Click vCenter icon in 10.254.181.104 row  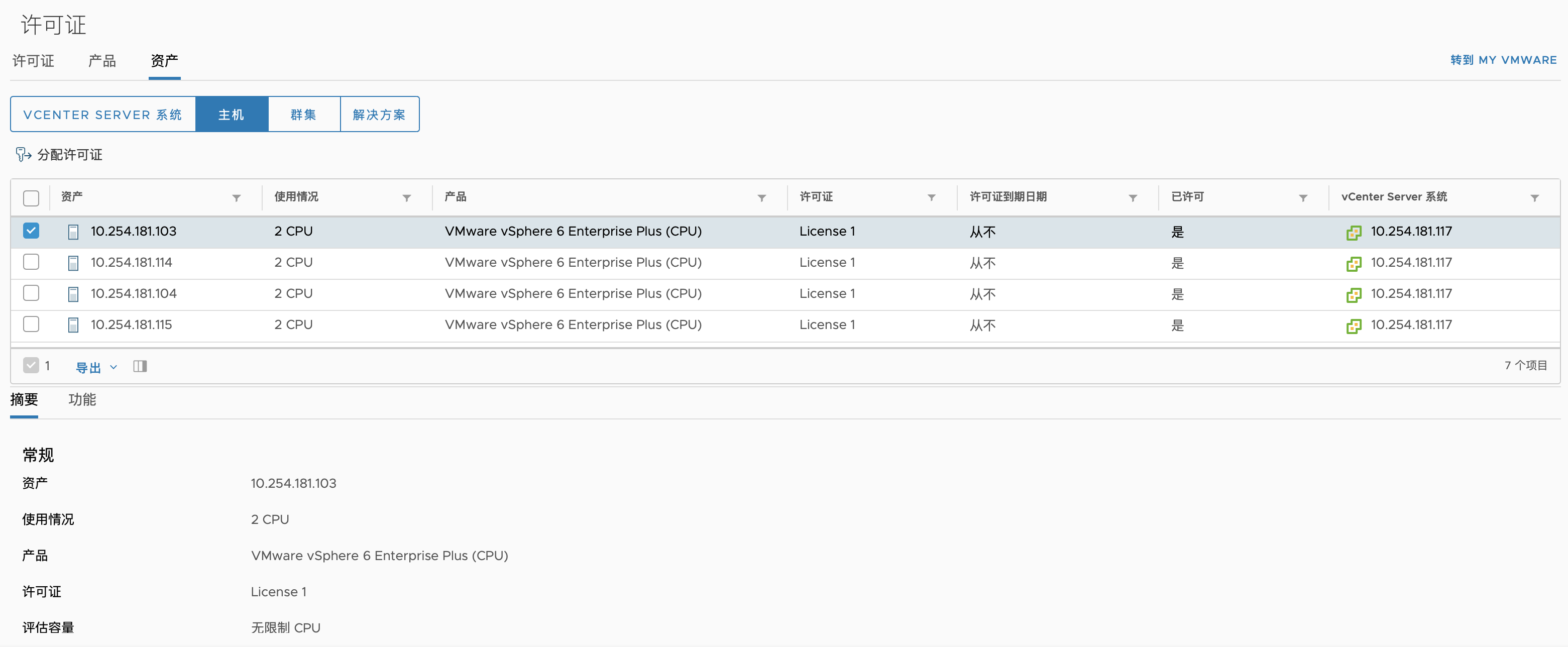click(1354, 294)
